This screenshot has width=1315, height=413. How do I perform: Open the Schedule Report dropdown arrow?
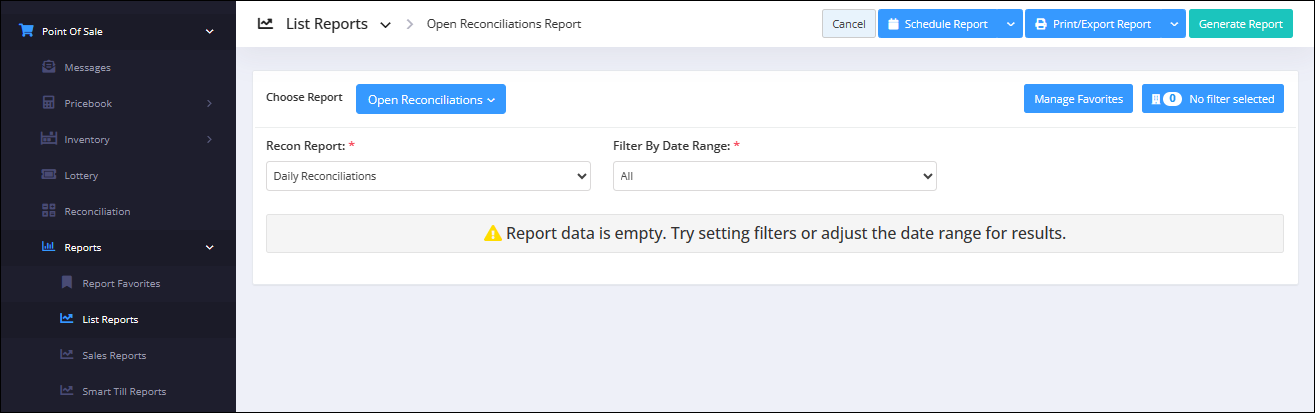pyautogui.click(x=1010, y=24)
